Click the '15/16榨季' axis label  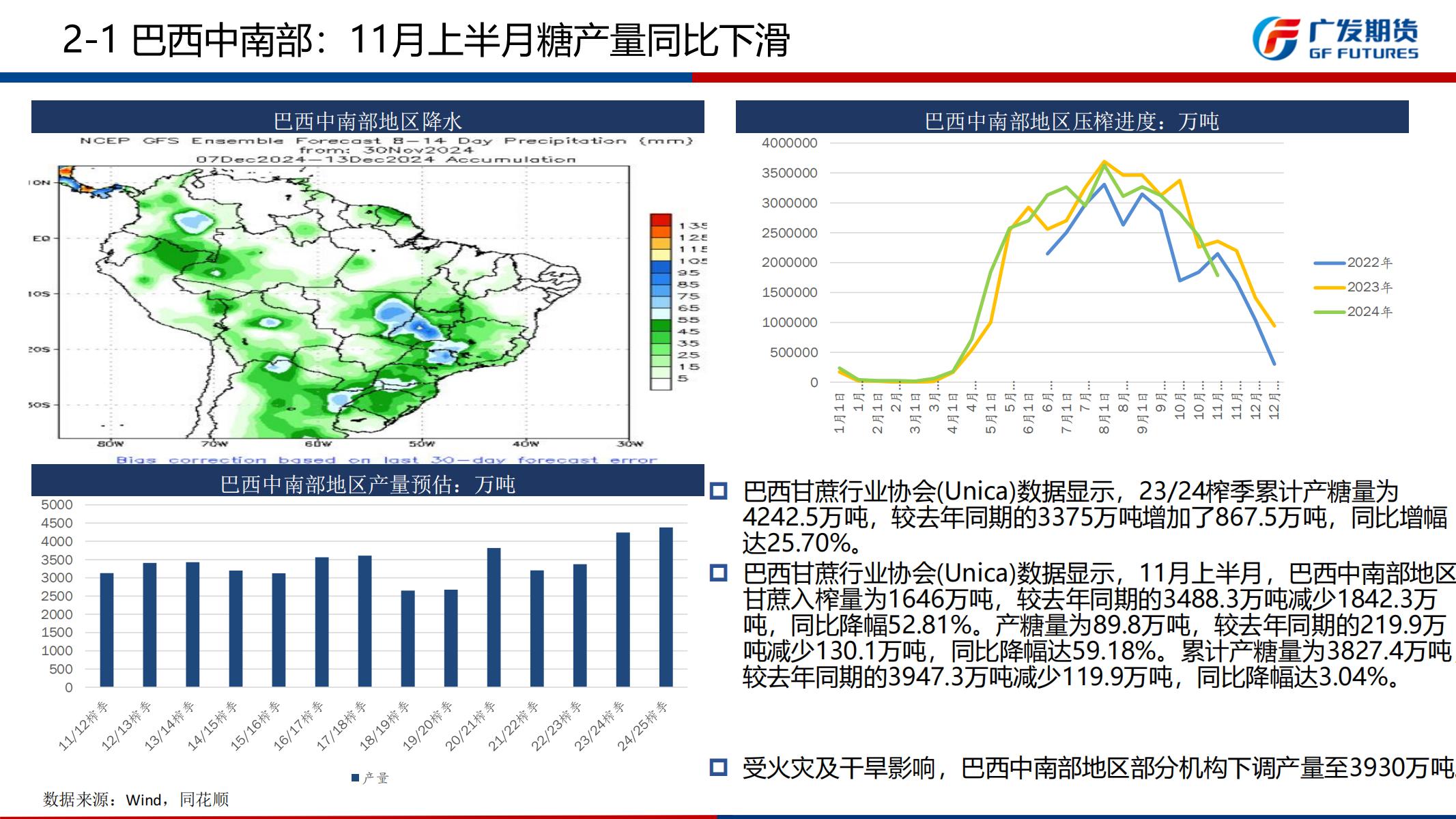click(255, 725)
